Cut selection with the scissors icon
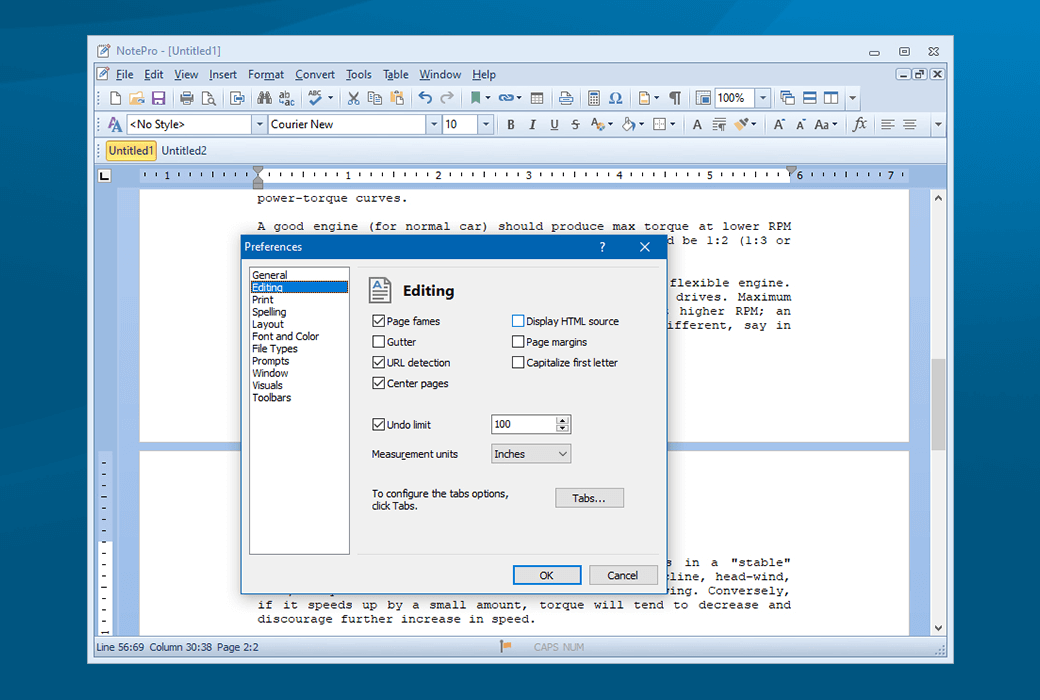Image resolution: width=1040 pixels, height=700 pixels. point(354,98)
